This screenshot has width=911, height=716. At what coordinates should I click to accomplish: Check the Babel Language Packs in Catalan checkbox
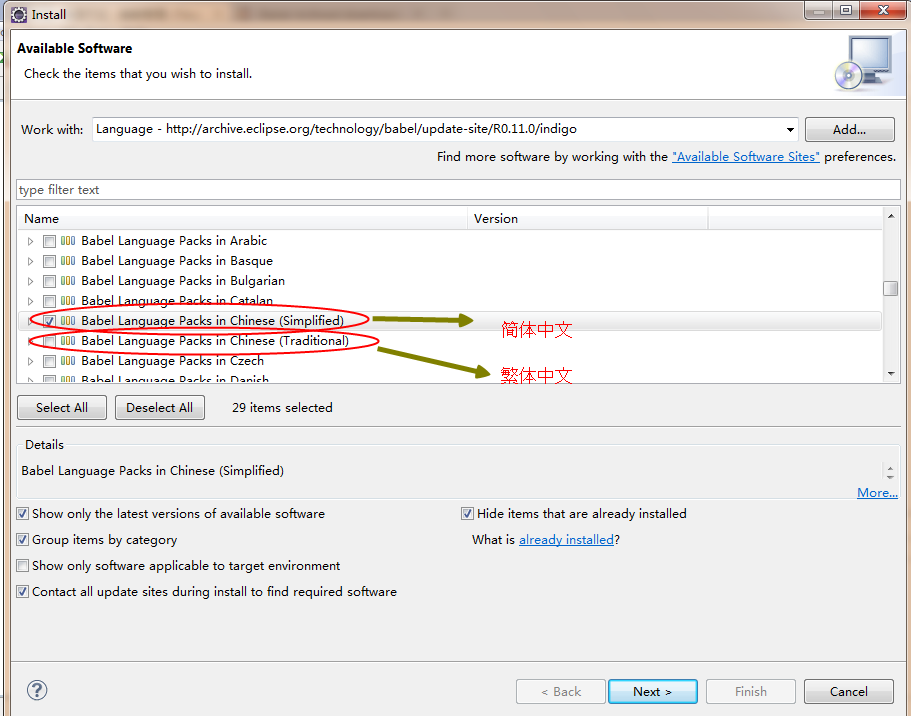(49, 301)
